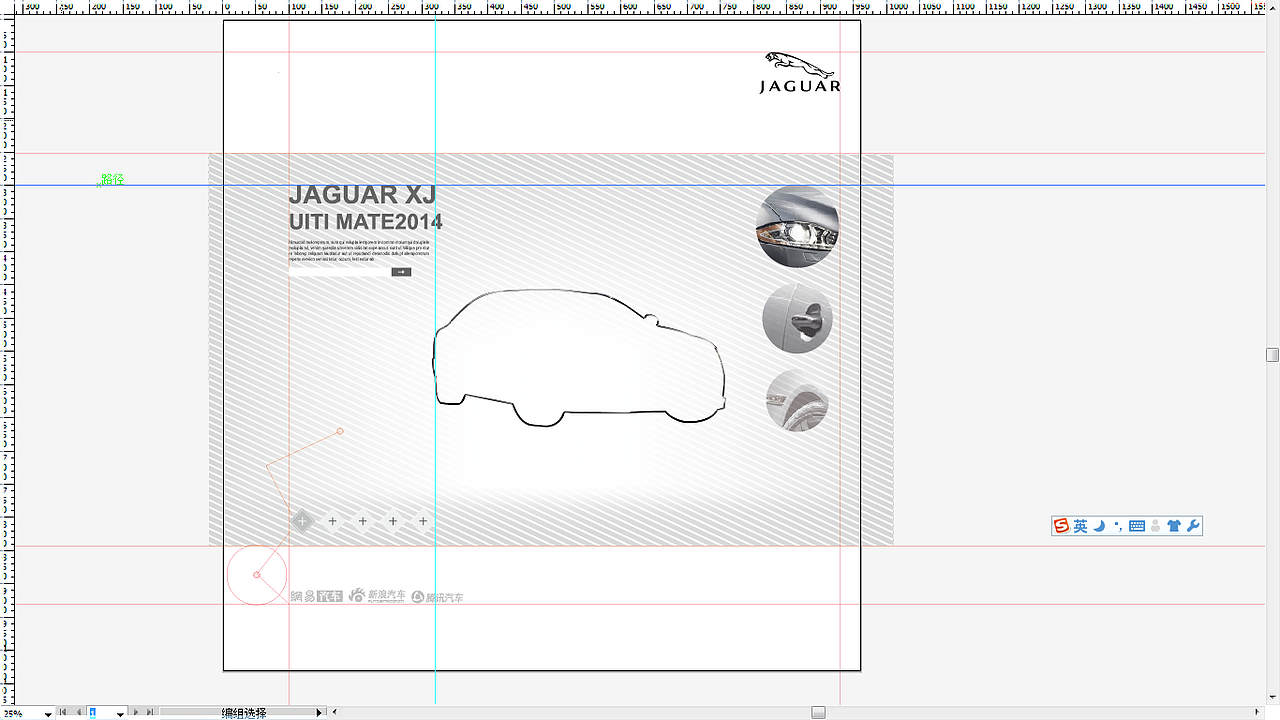Click the white bar beside the arrow button
This screenshot has width=1280, height=720.
click(x=339, y=272)
